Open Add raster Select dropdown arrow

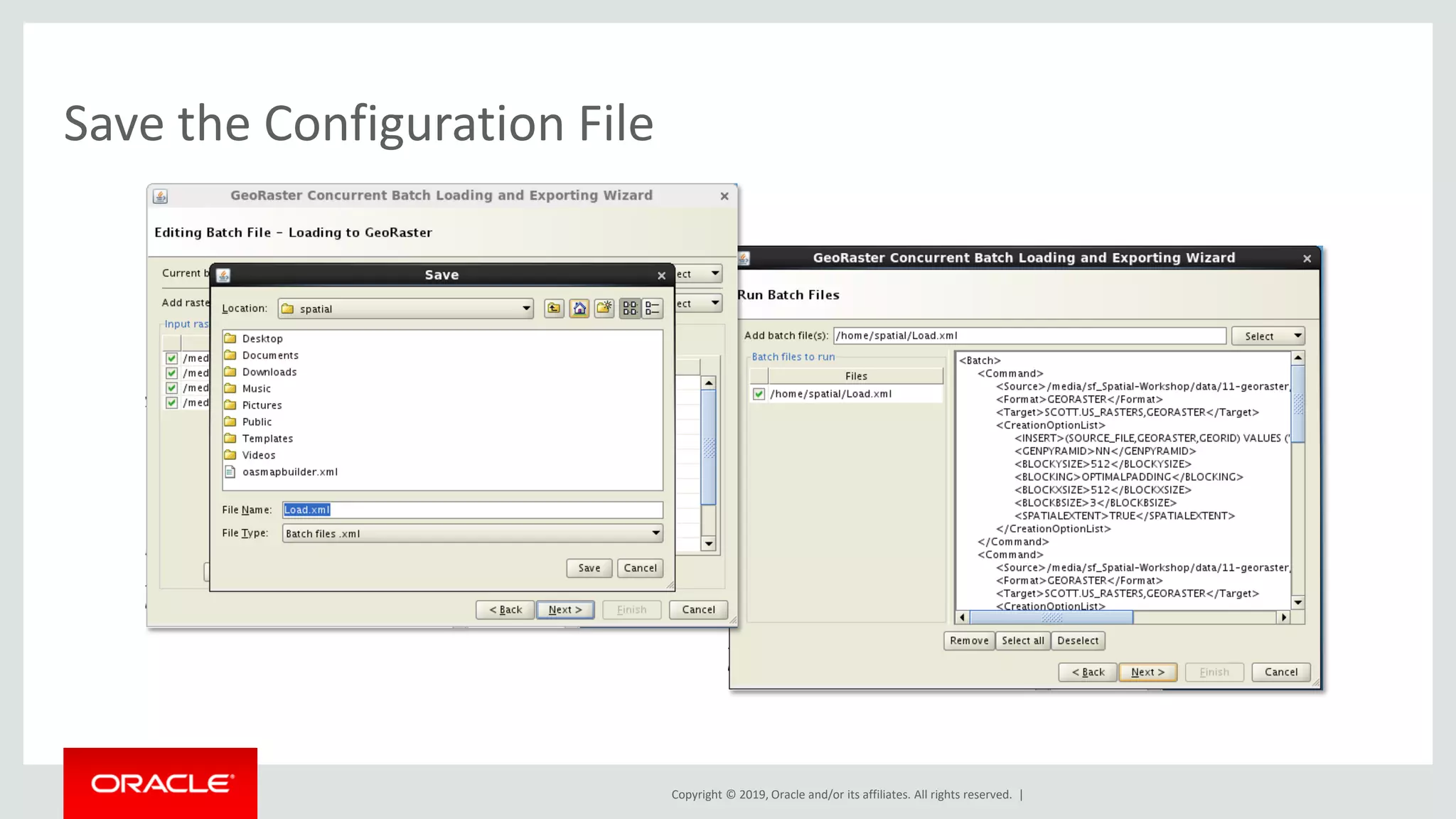[715, 303]
